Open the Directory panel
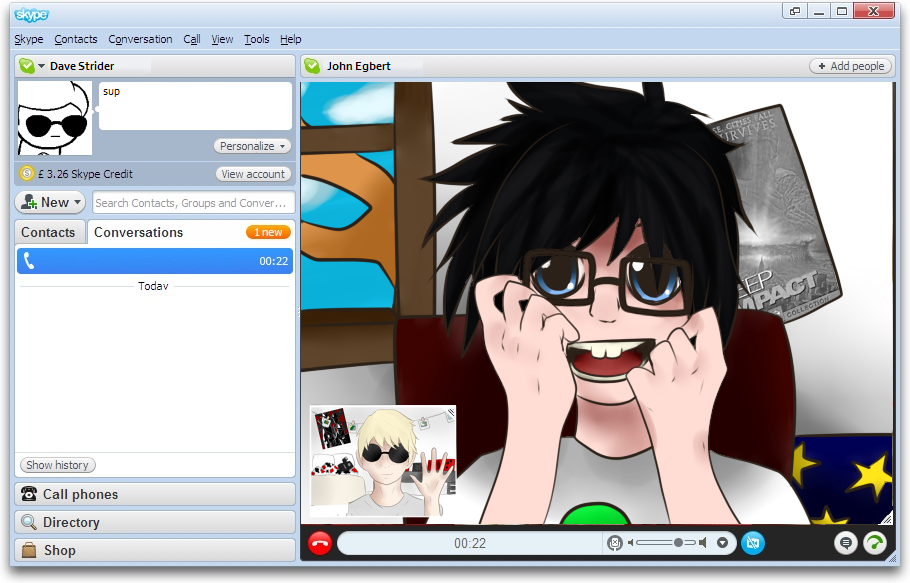 click(x=155, y=522)
